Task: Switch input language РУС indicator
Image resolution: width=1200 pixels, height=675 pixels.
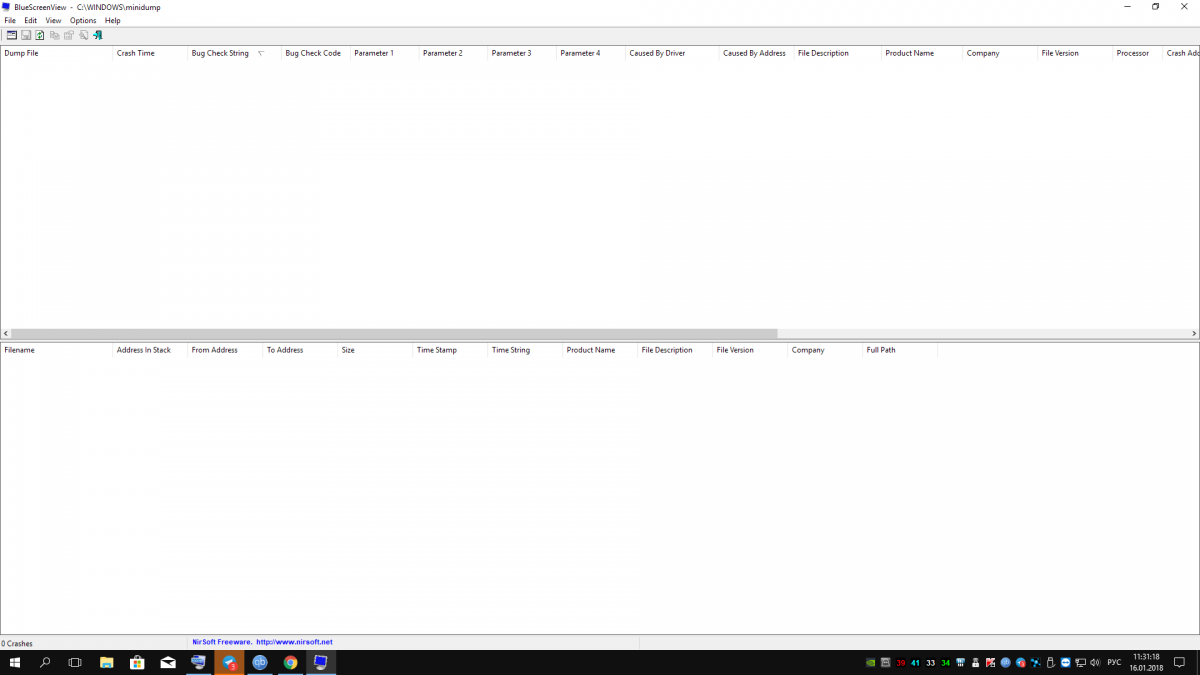Action: pos(1114,662)
